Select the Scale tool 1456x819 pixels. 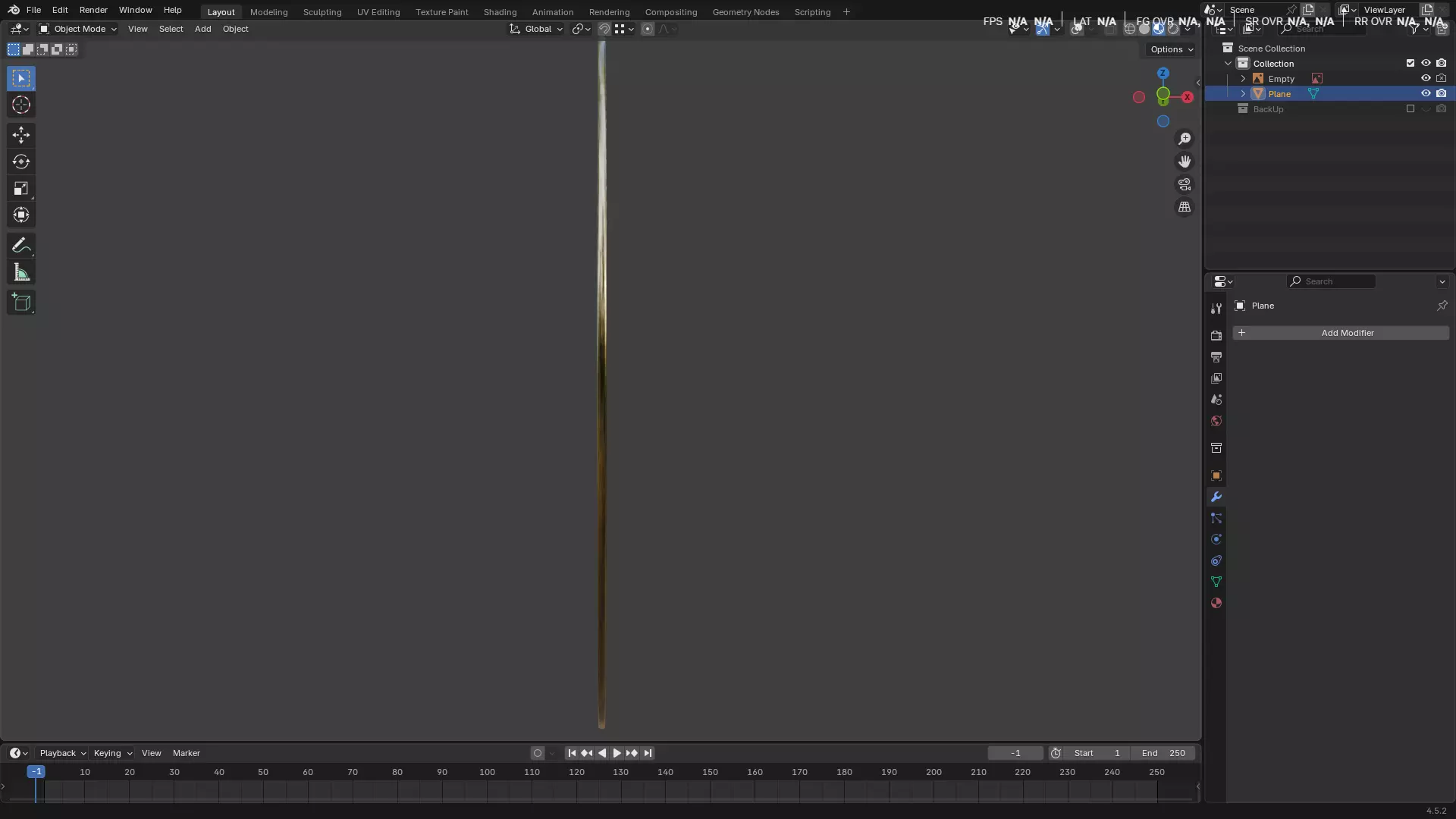pyautogui.click(x=21, y=188)
